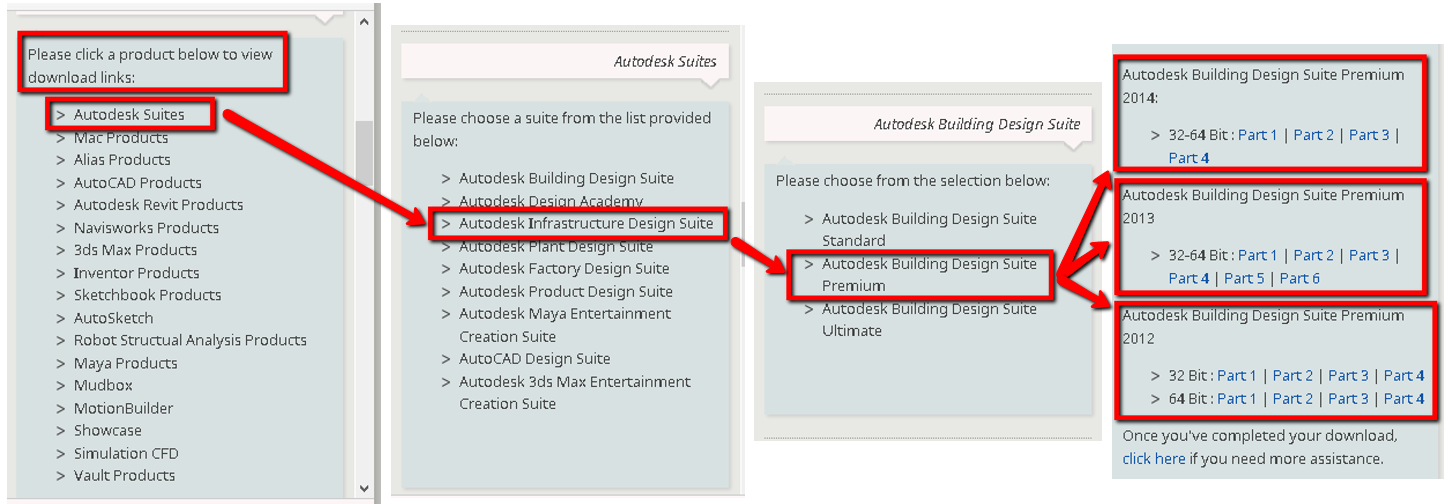This screenshot has height=504, width=1453.
Task: Click scrollbar down arrow in product list
Action: 364,488
